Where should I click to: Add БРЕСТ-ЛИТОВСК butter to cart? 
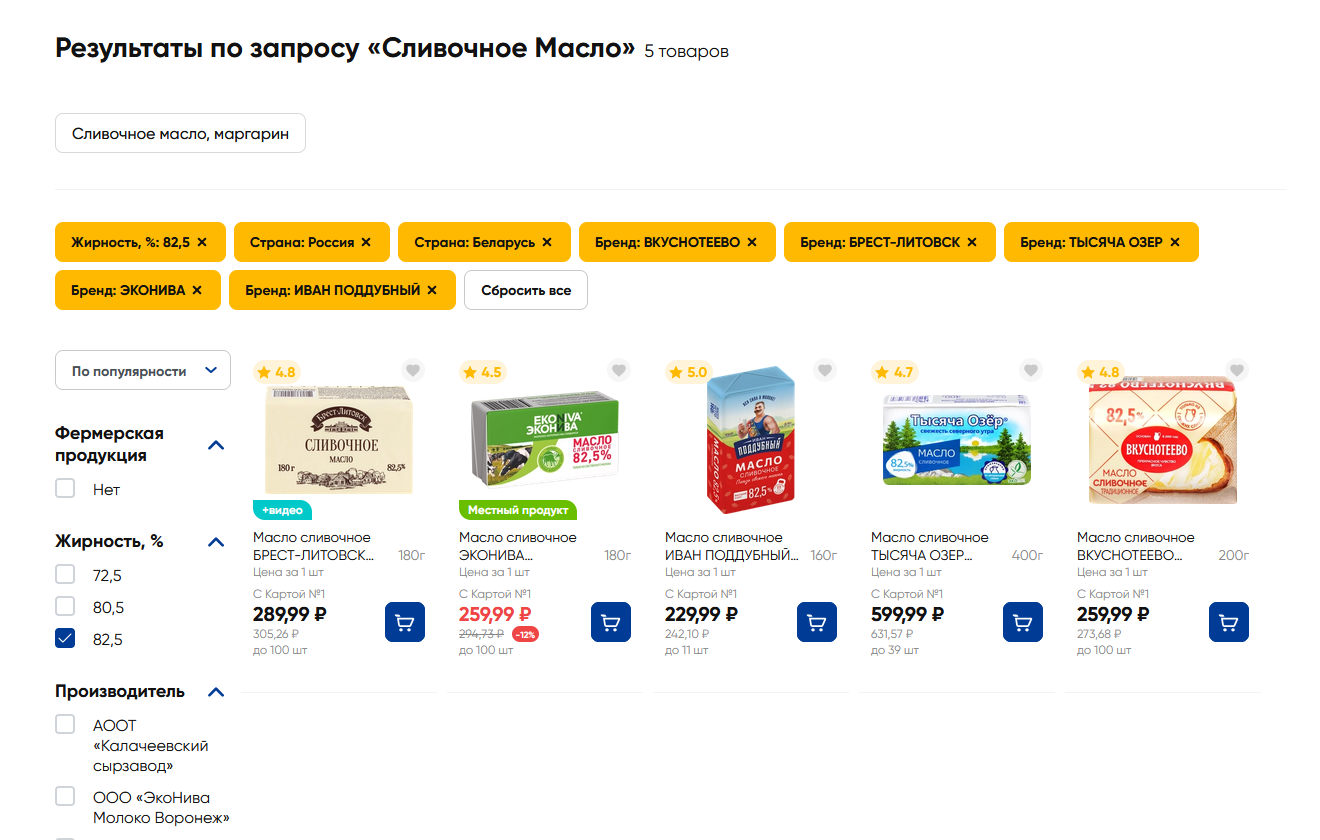405,622
